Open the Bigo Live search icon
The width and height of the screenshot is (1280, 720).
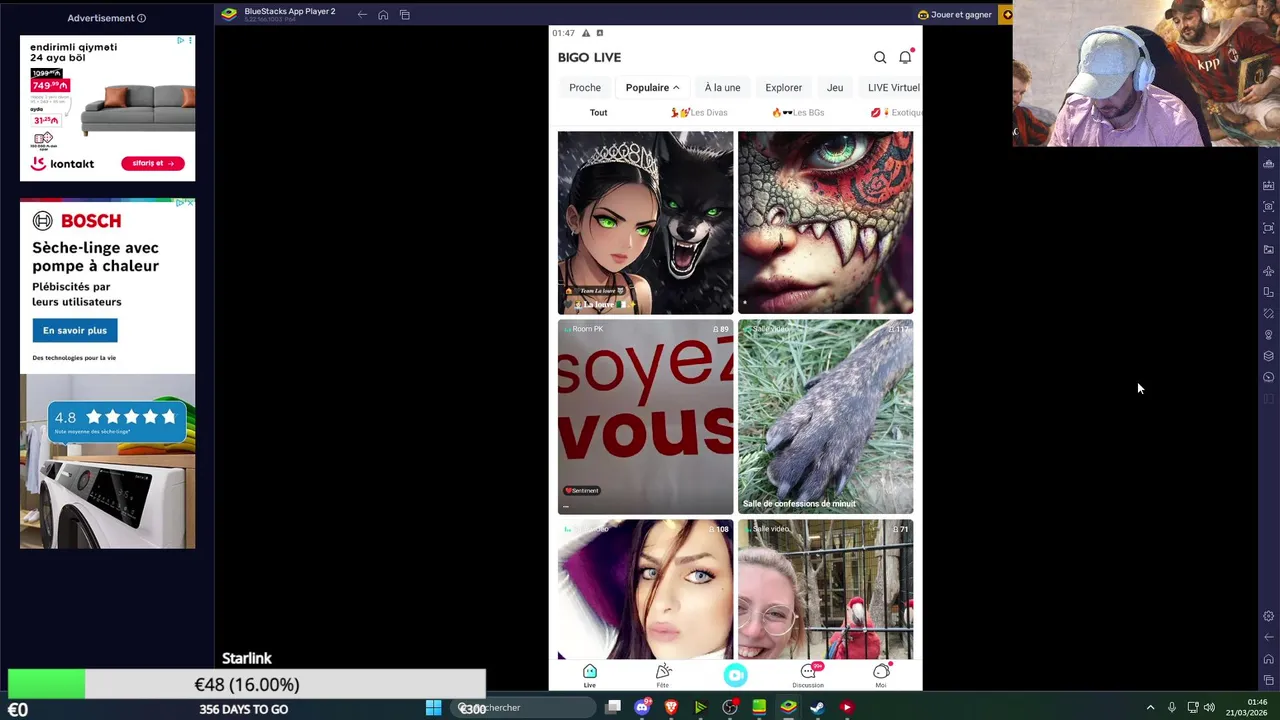point(880,57)
